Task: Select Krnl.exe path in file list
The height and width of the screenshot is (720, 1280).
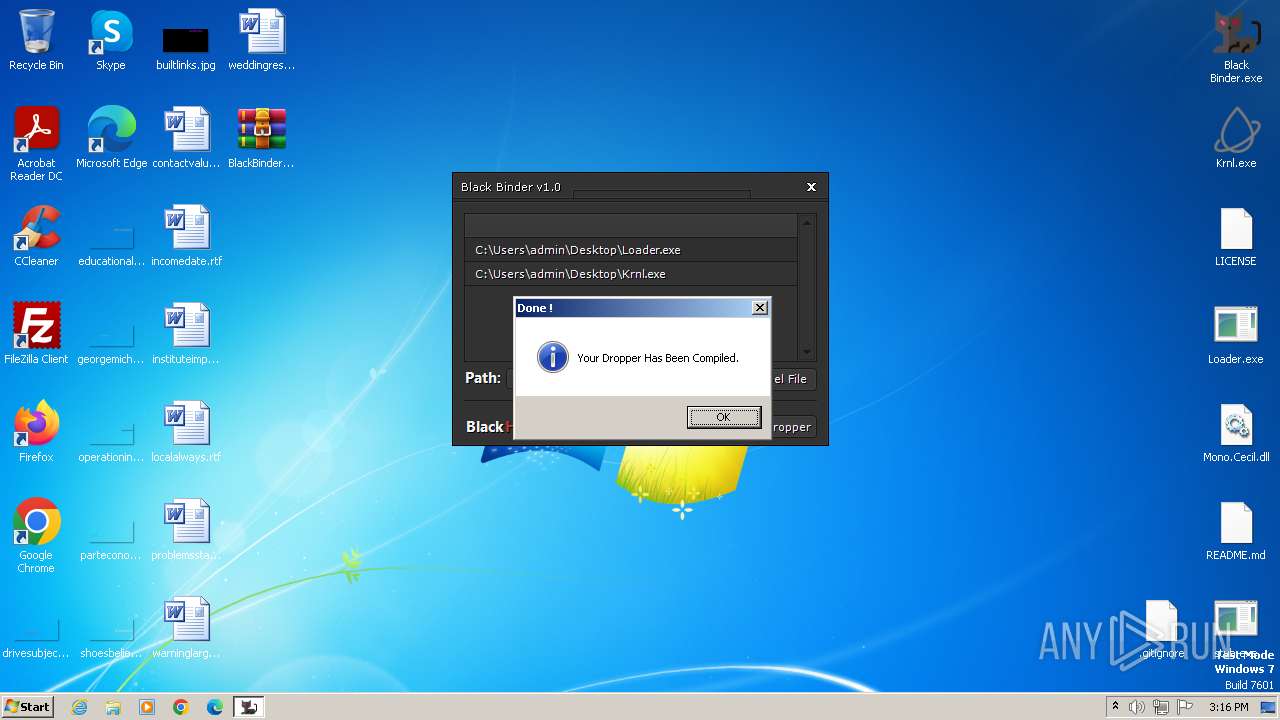Action: (631, 274)
